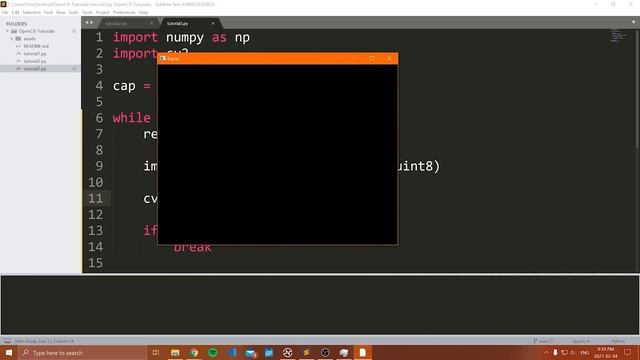The width and height of the screenshot is (640, 360).
Task: Open the Action Center notifications
Action: [x=627, y=353]
